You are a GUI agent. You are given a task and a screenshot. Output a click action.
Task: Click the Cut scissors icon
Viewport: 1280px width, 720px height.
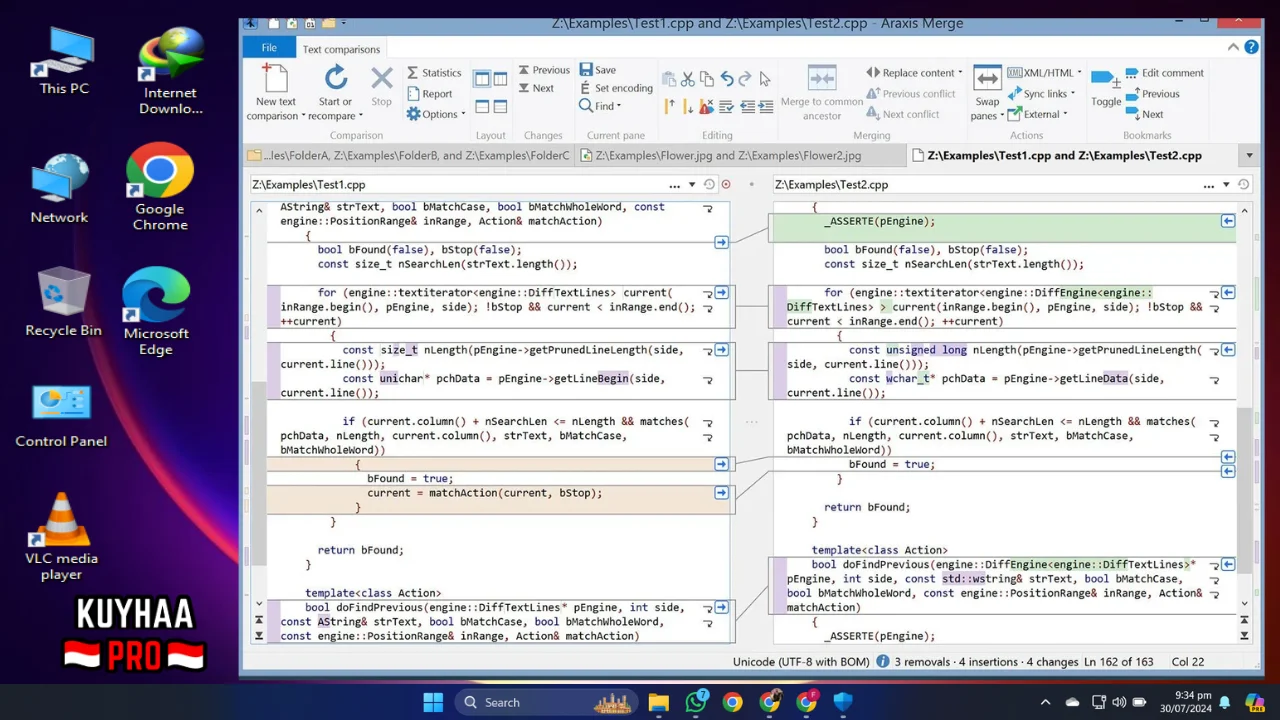[x=687, y=79]
